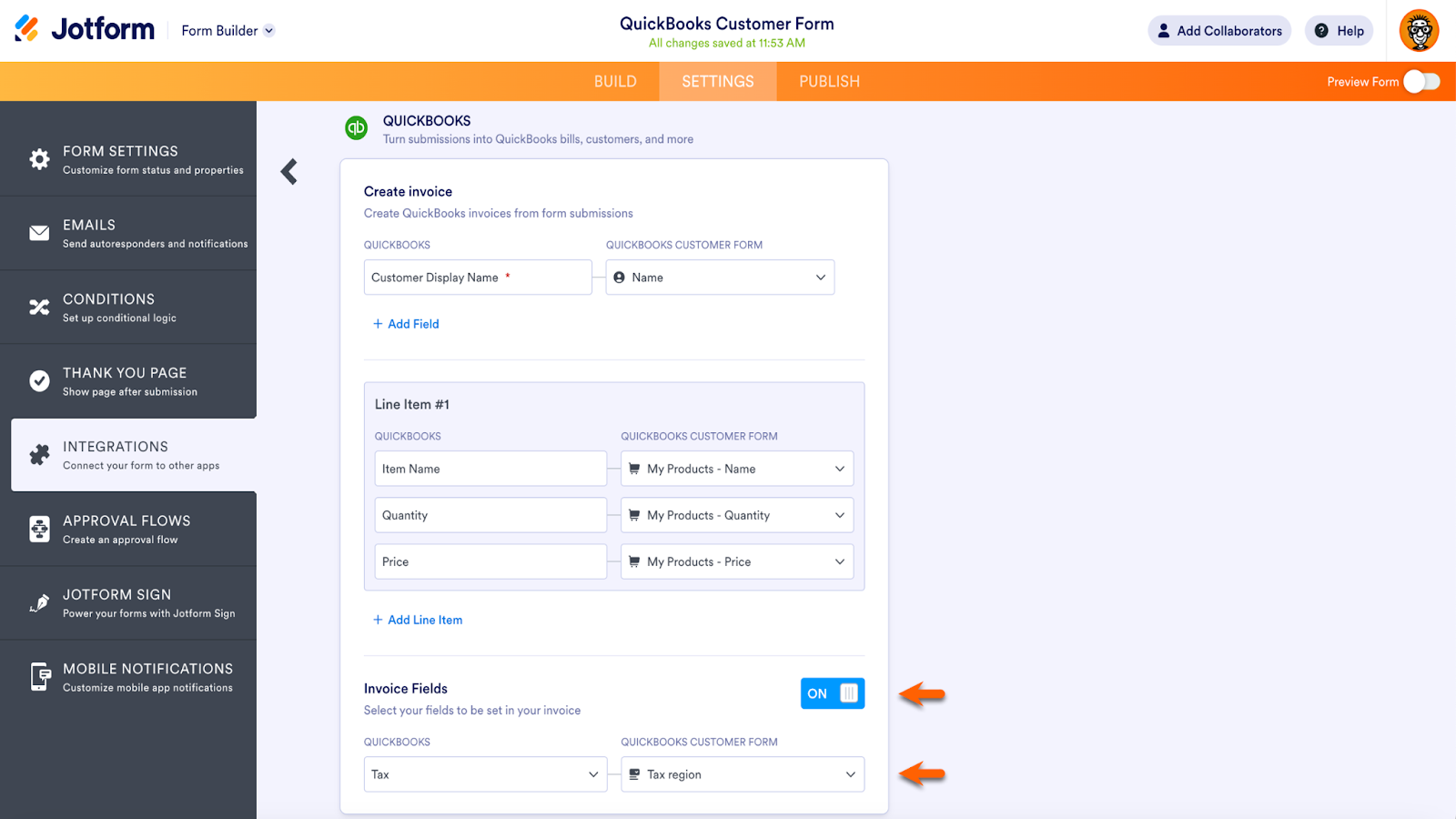Open the Form Builder switcher dropdown
The width and height of the screenshot is (1456, 819).
coord(227,31)
